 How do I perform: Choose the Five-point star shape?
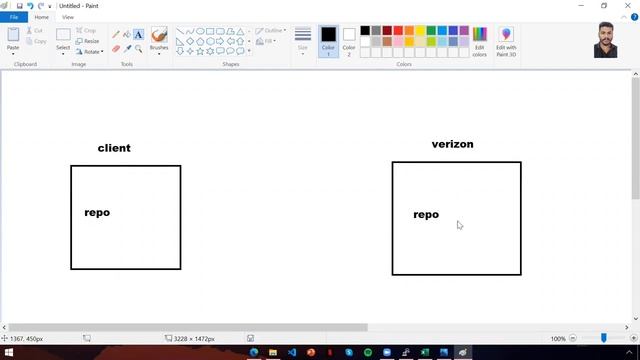click(200, 51)
